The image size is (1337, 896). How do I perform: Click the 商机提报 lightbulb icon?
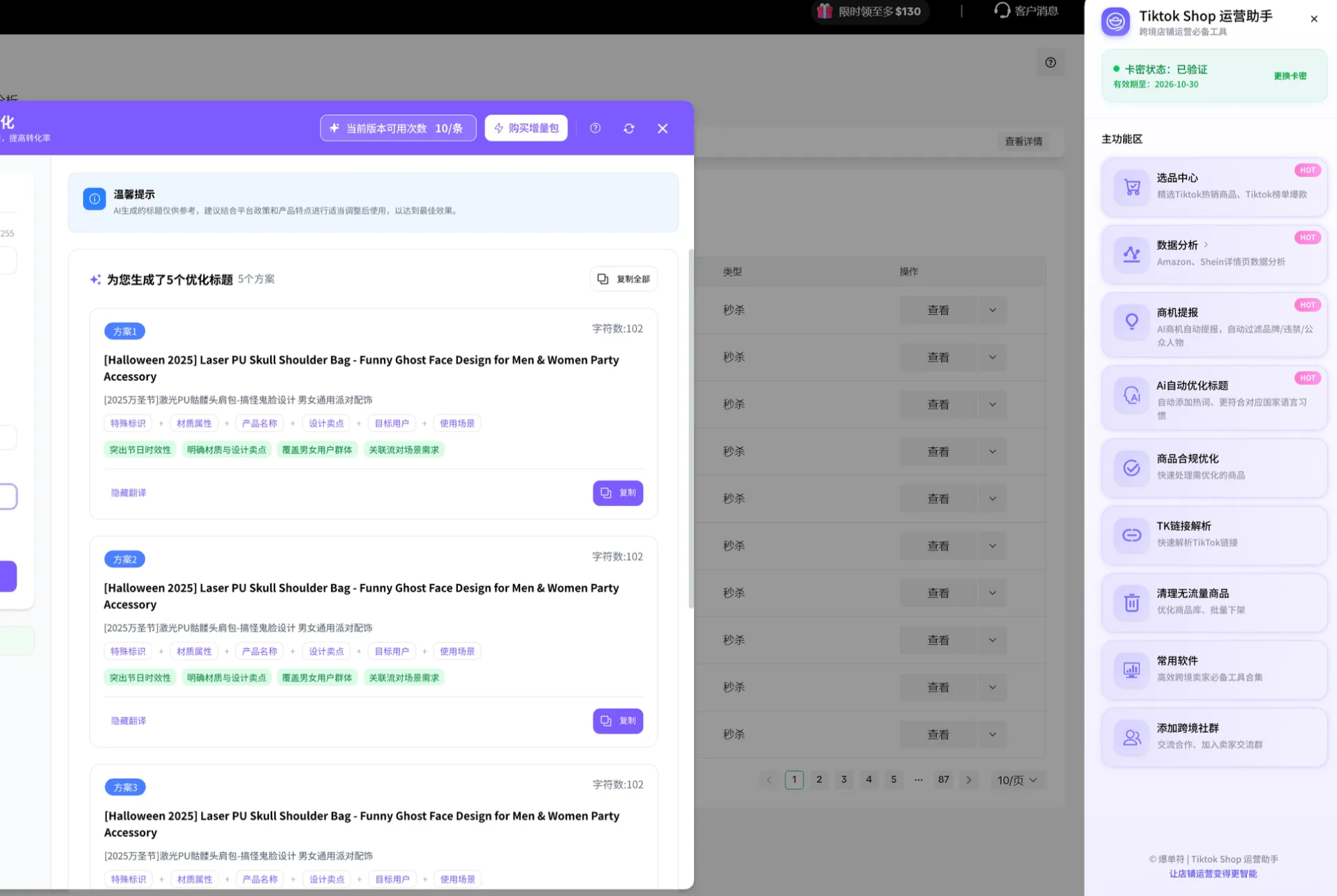tap(1131, 322)
